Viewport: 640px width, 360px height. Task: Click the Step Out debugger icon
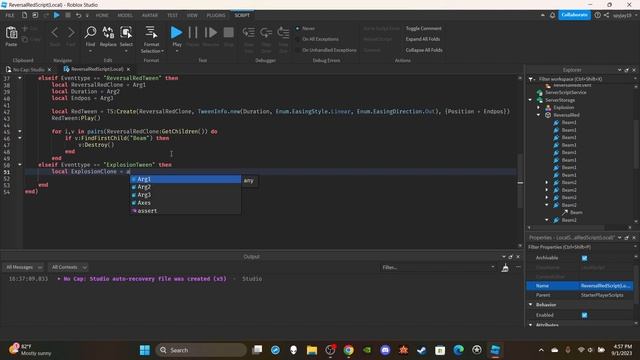(283, 32)
